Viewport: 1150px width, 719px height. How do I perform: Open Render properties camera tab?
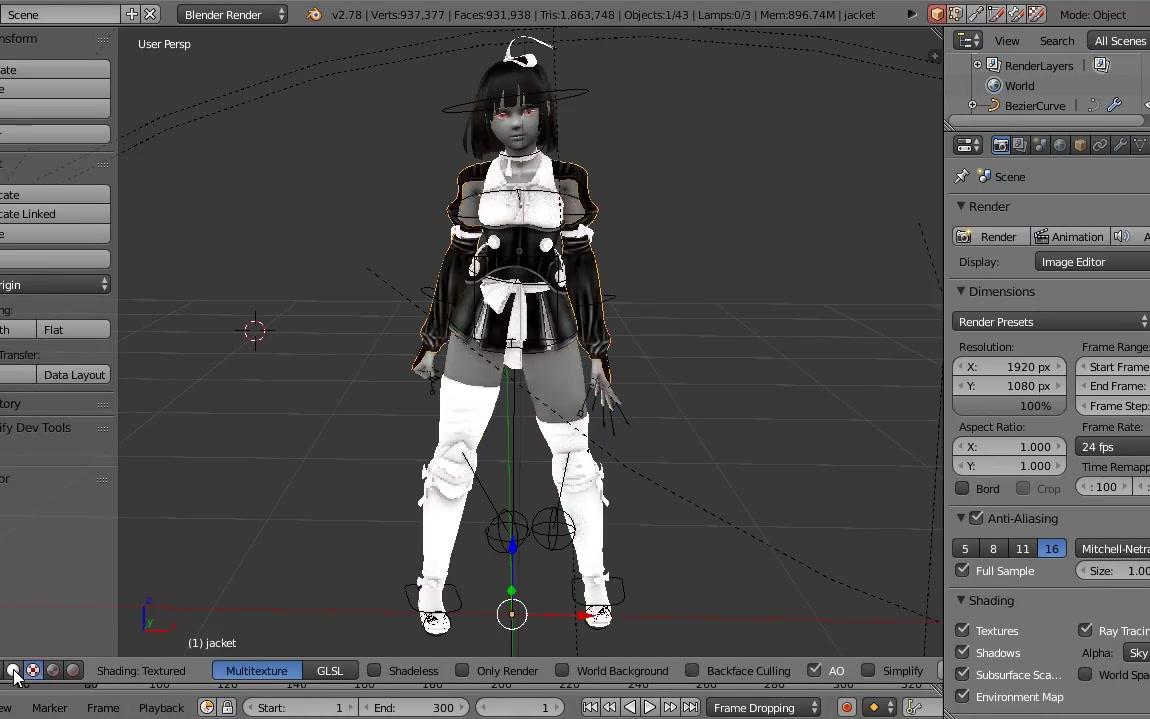click(1000, 145)
